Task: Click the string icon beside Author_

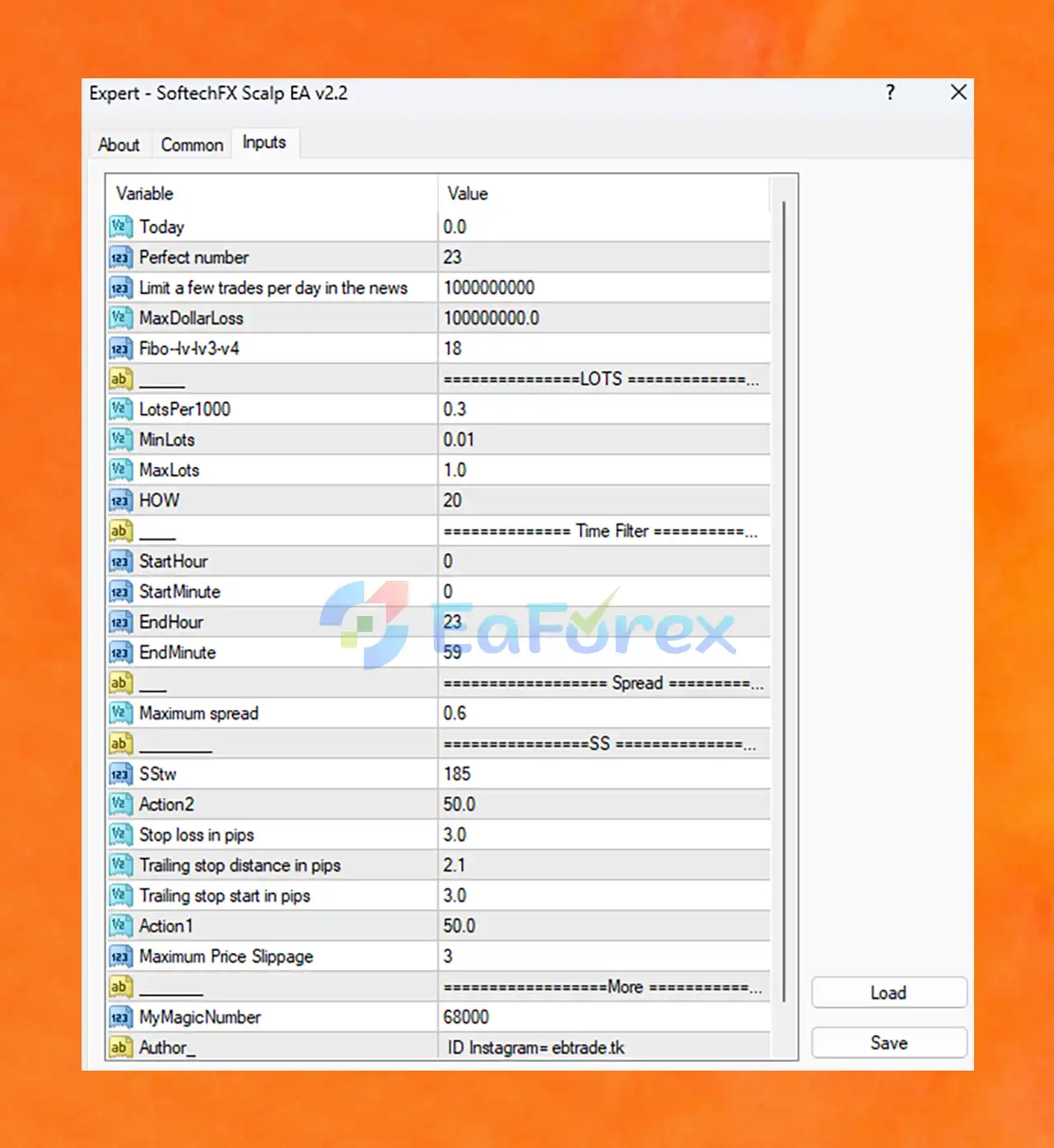Action: (x=120, y=1048)
